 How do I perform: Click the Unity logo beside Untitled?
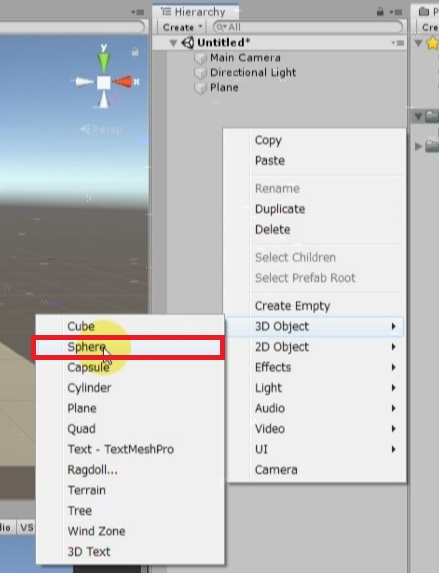188,43
